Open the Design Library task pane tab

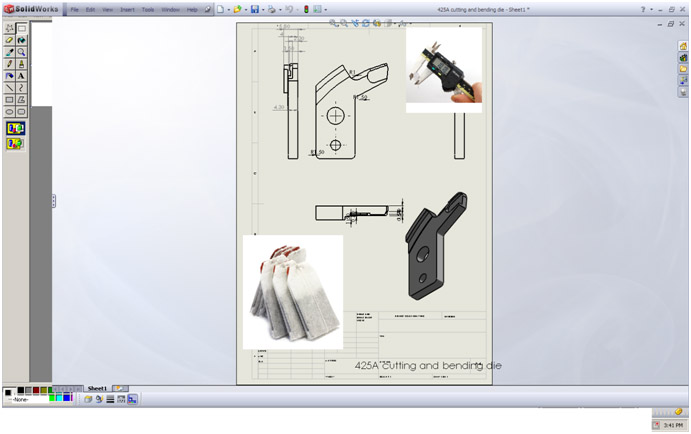tap(683, 57)
